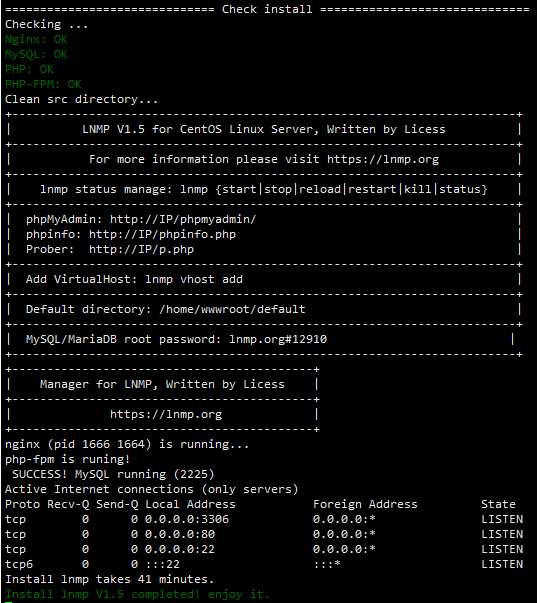Click the 'MySQL: OK' status line
Image resolution: width=540 pixels, height=603 pixels.
36,54
